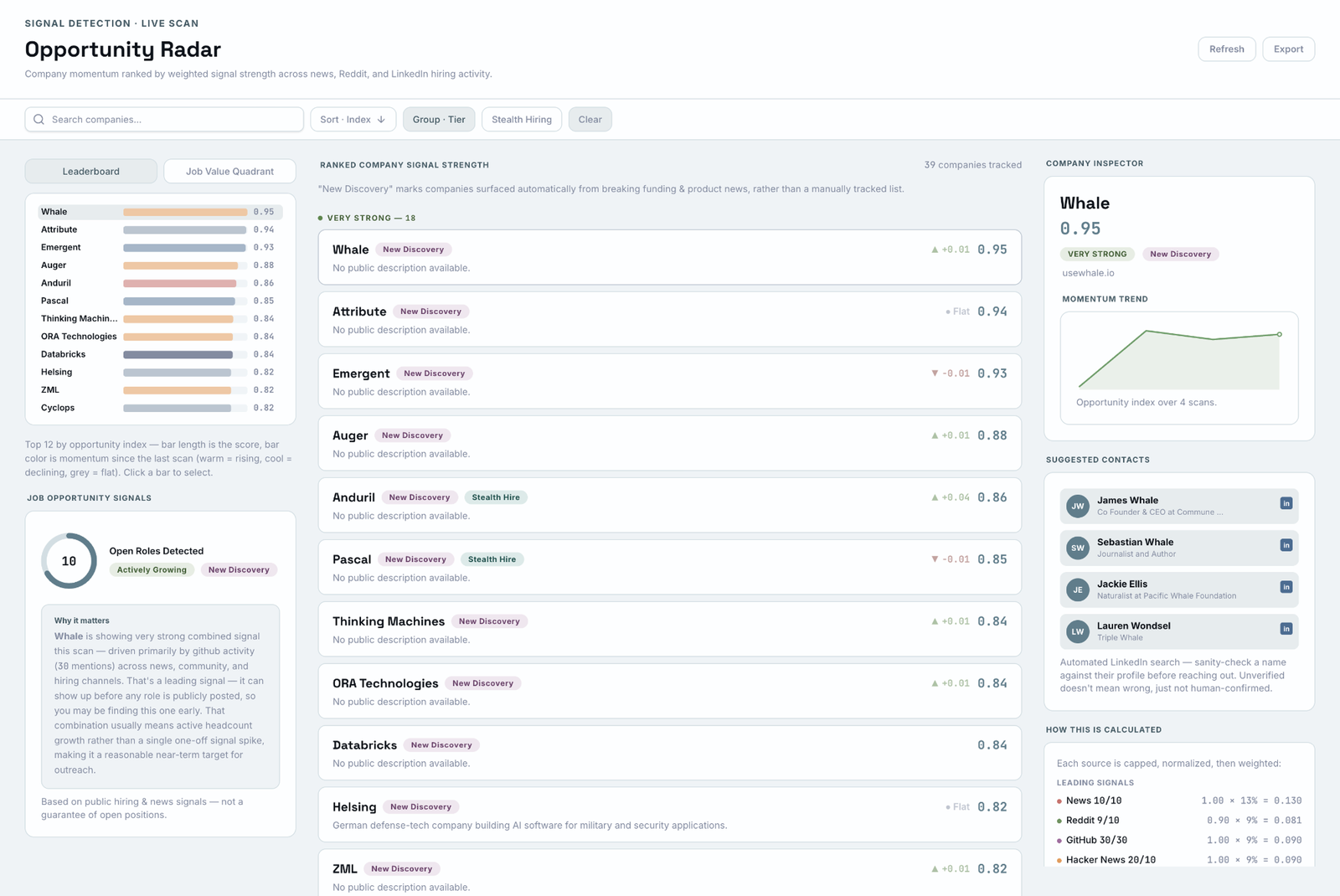The image size is (1340, 896).
Task: Open the Whale card in the ranked list
Action: click(x=670, y=257)
